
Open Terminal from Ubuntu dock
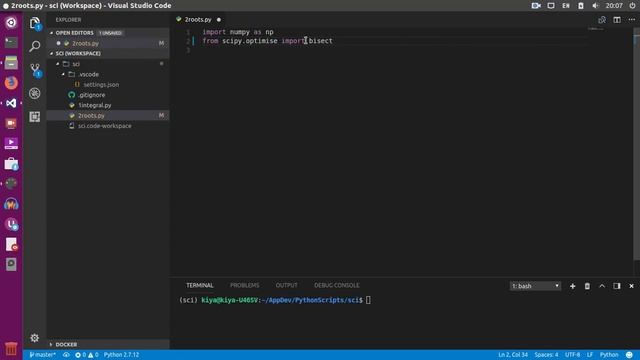11,42
